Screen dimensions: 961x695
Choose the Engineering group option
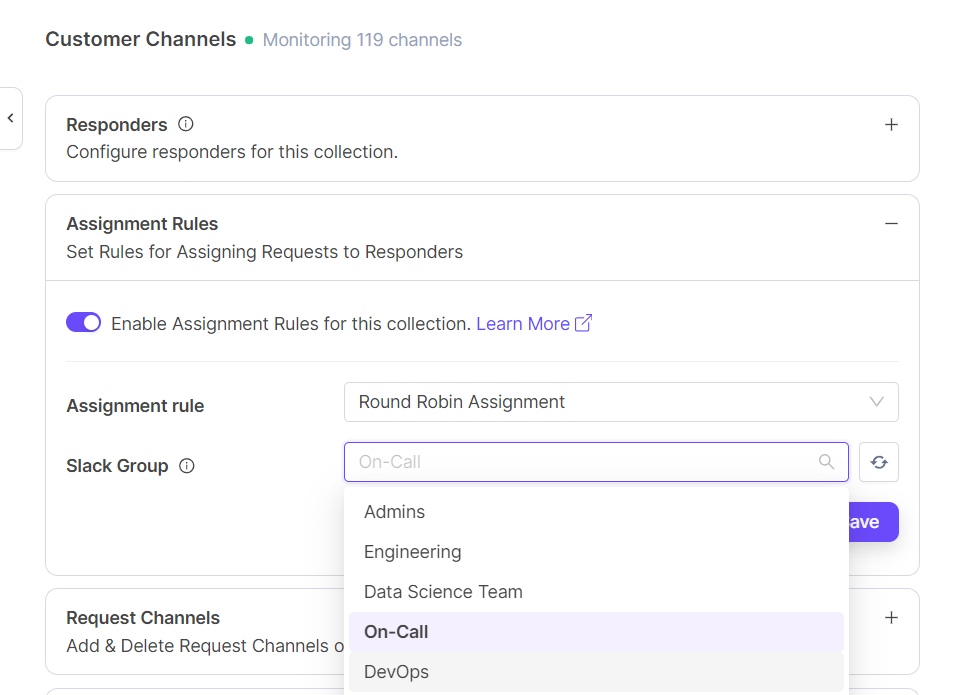click(x=413, y=552)
